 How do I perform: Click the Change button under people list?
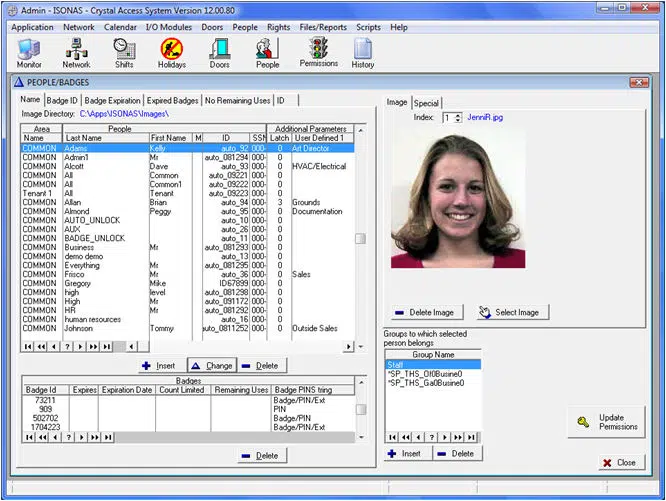pos(210,366)
